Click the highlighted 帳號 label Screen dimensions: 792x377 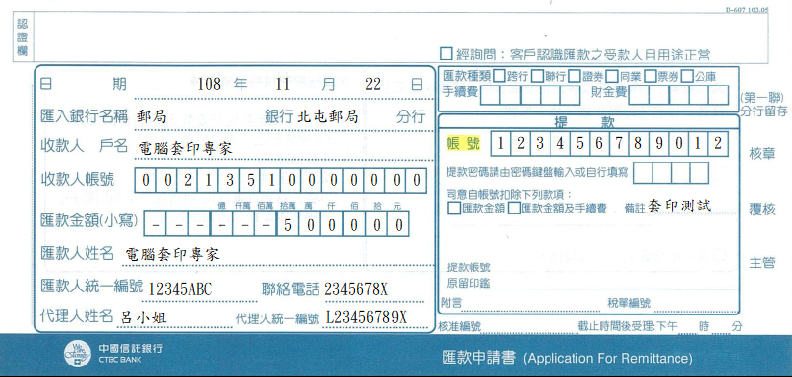click(463, 144)
